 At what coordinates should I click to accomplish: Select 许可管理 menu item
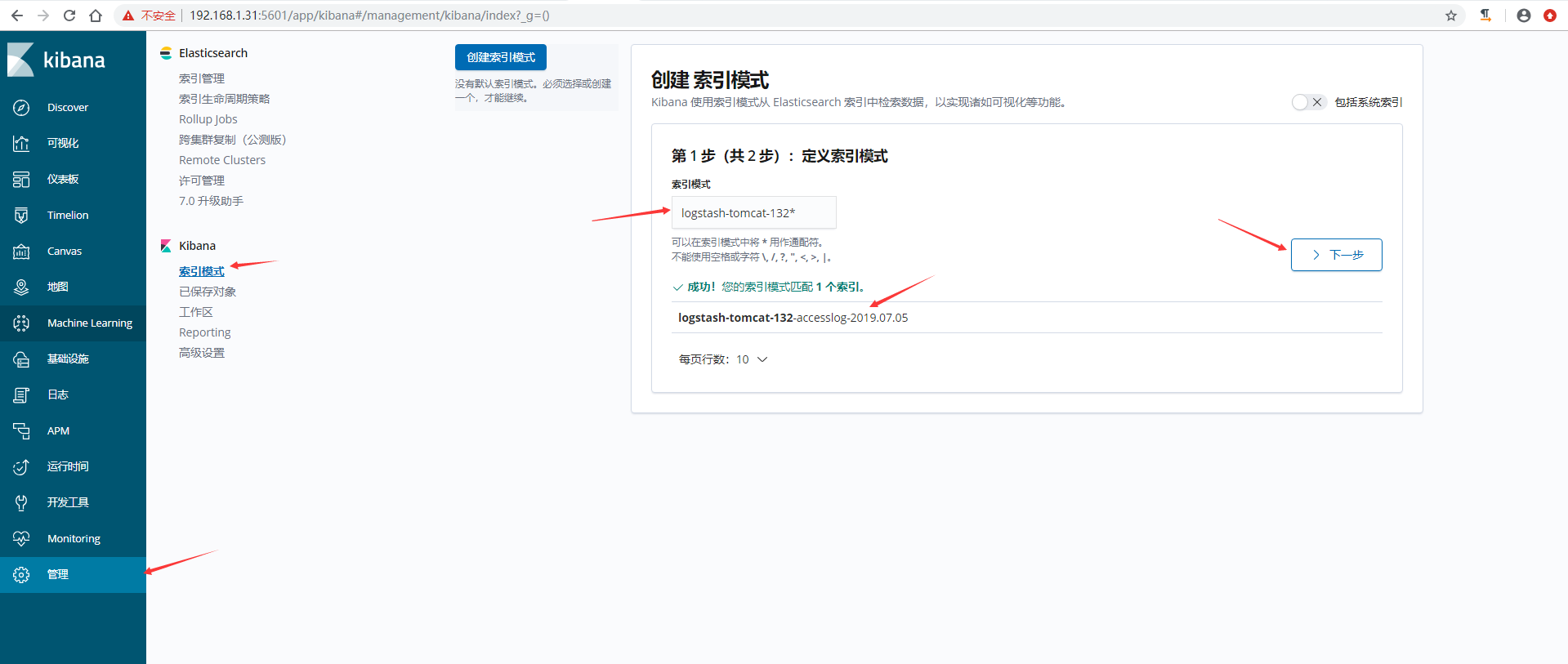pos(202,180)
